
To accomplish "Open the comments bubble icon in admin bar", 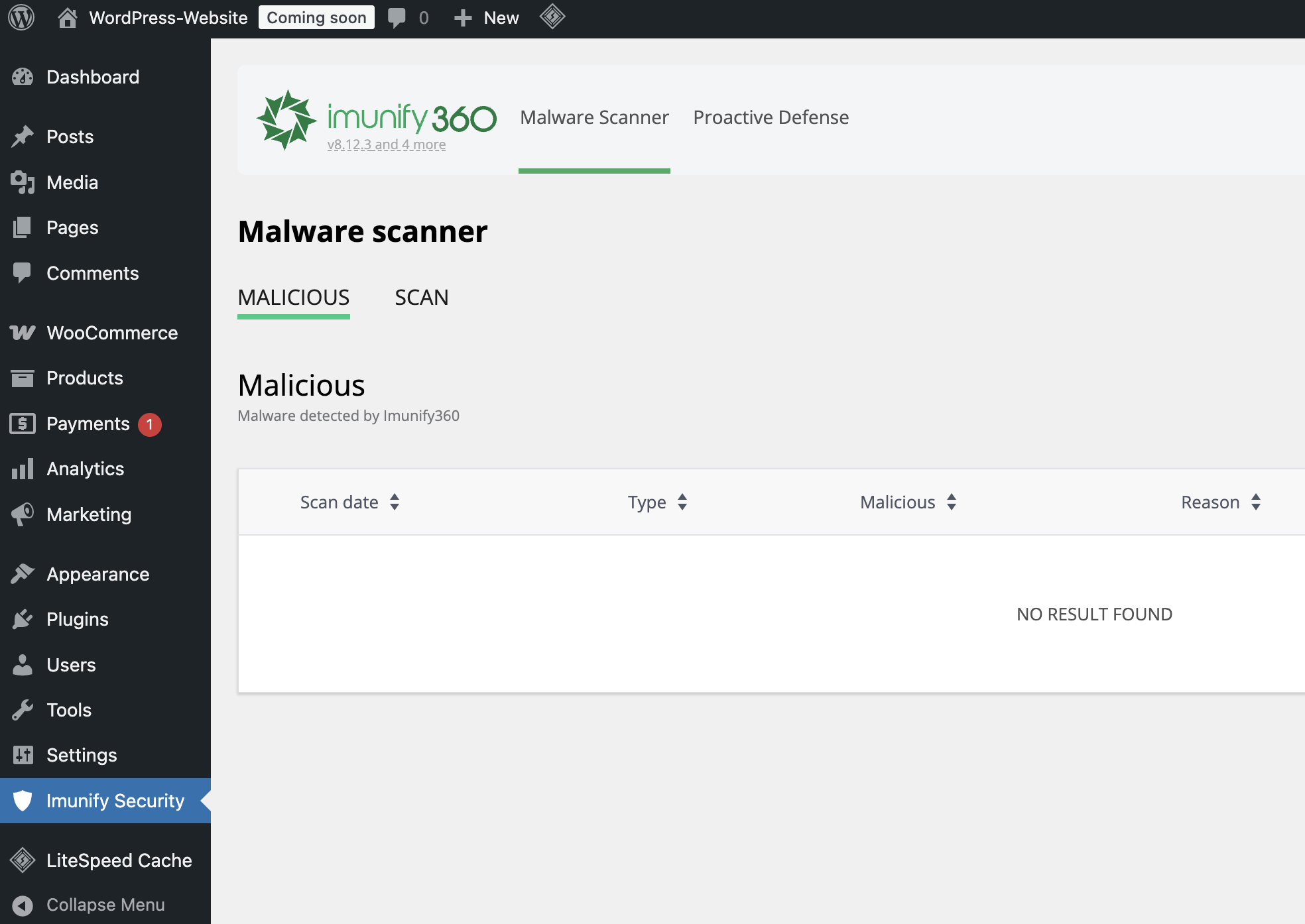I will 397,18.
